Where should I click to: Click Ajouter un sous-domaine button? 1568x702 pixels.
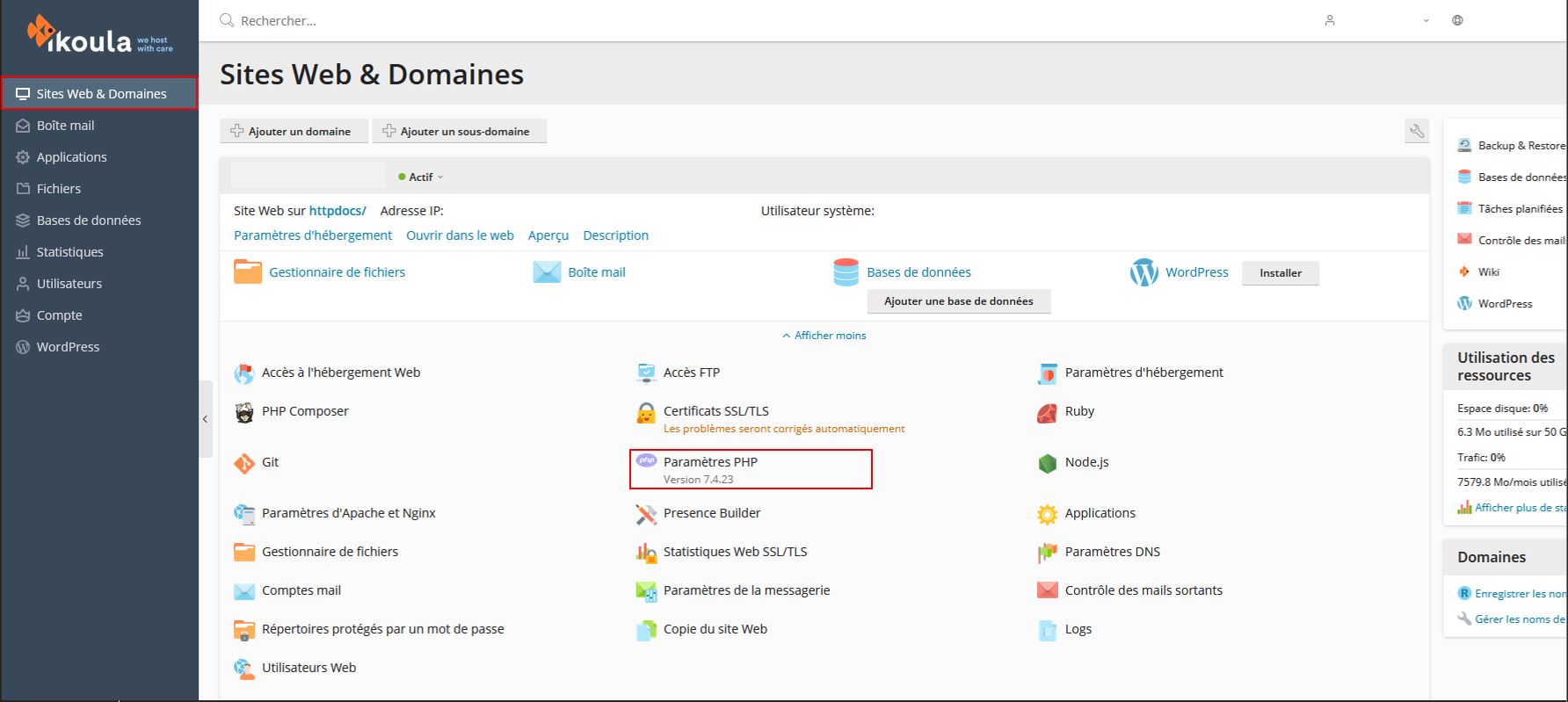459,131
